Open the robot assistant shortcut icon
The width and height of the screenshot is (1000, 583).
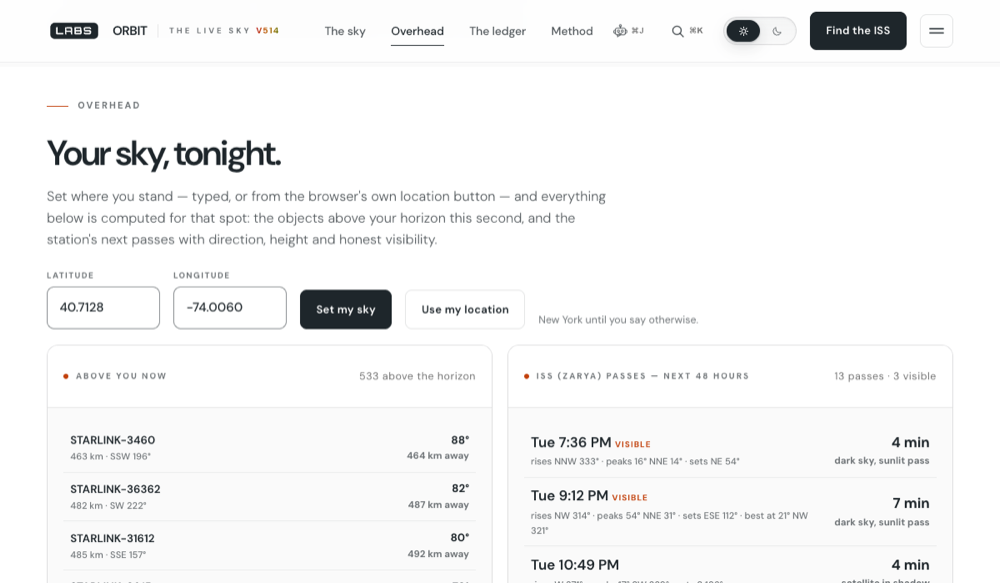click(x=620, y=31)
